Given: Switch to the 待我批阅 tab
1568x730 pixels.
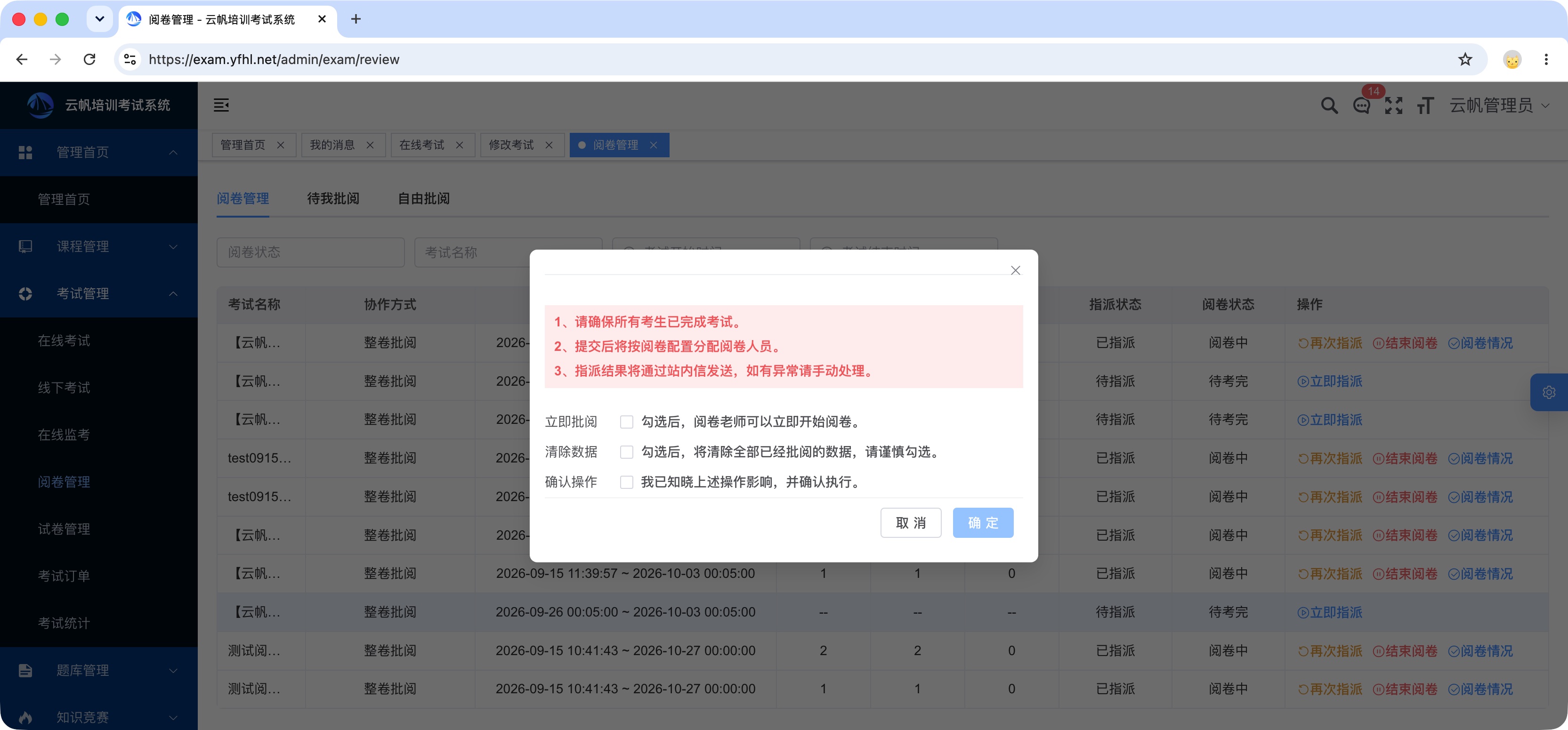Looking at the screenshot, I should click(x=333, y=198).
